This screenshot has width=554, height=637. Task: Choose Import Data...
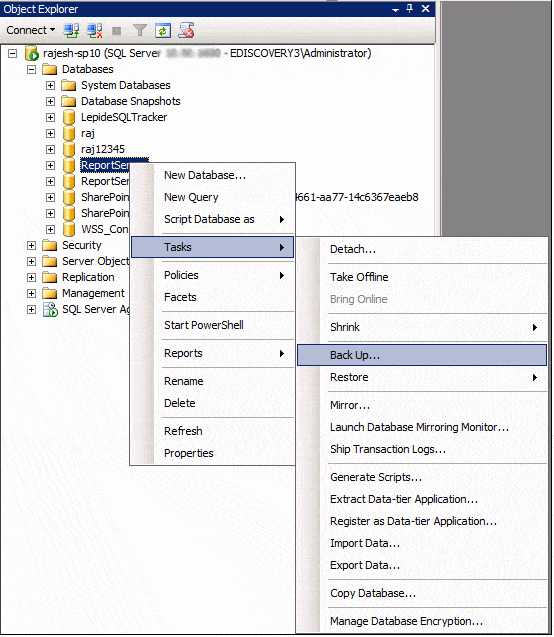(422, 544)
